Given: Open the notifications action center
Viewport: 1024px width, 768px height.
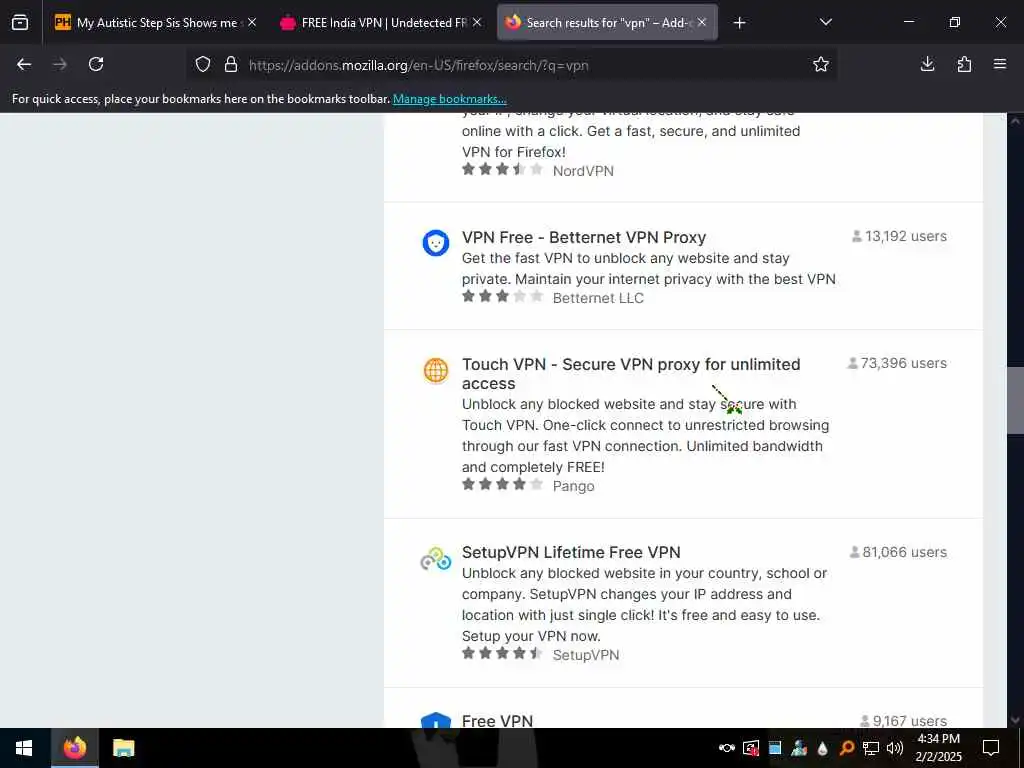Looking at the screenshot, I should pyautogui.click(x=991, y=748).
